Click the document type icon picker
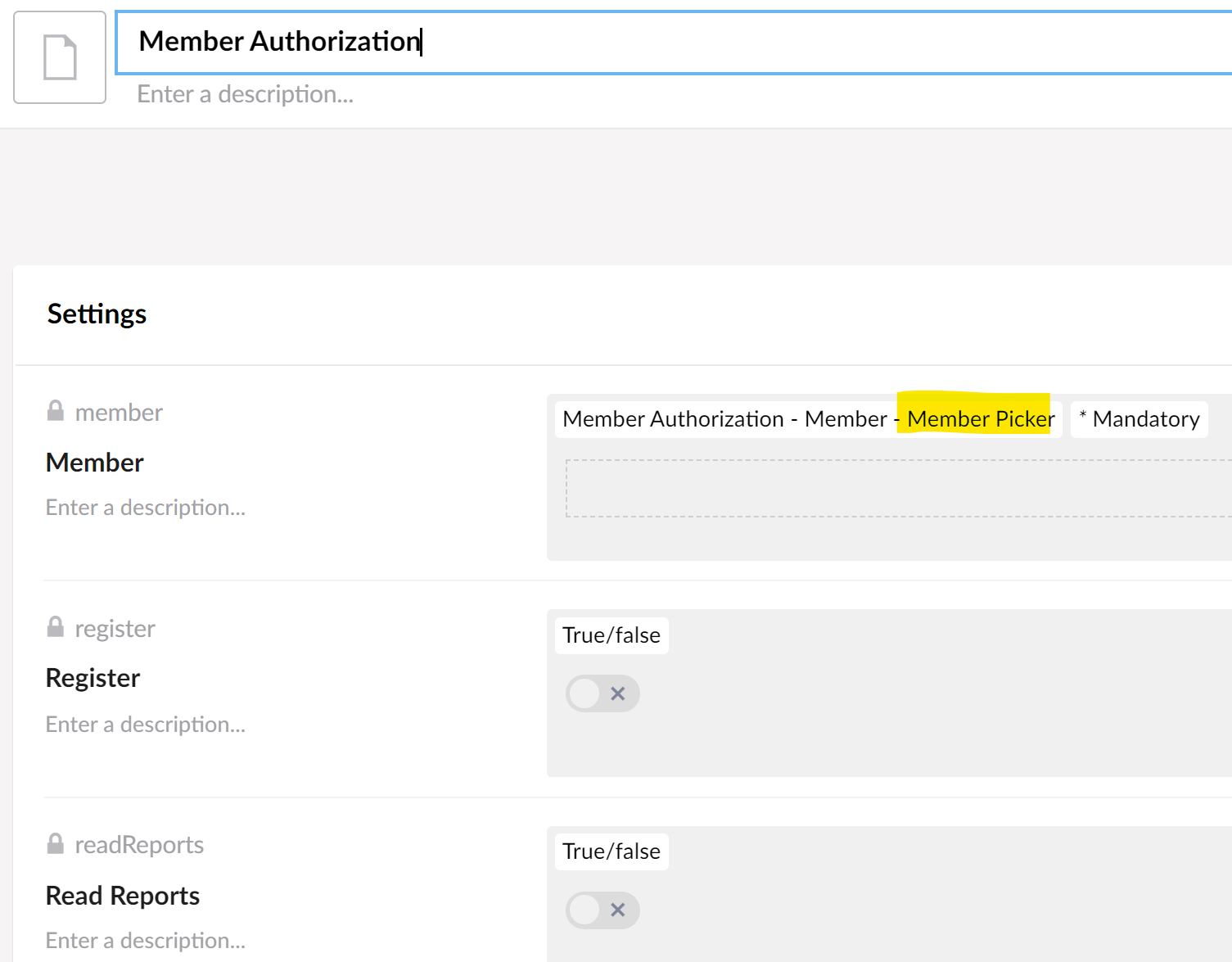Viewport: 1232px width, 962px height. click(60, 57)
